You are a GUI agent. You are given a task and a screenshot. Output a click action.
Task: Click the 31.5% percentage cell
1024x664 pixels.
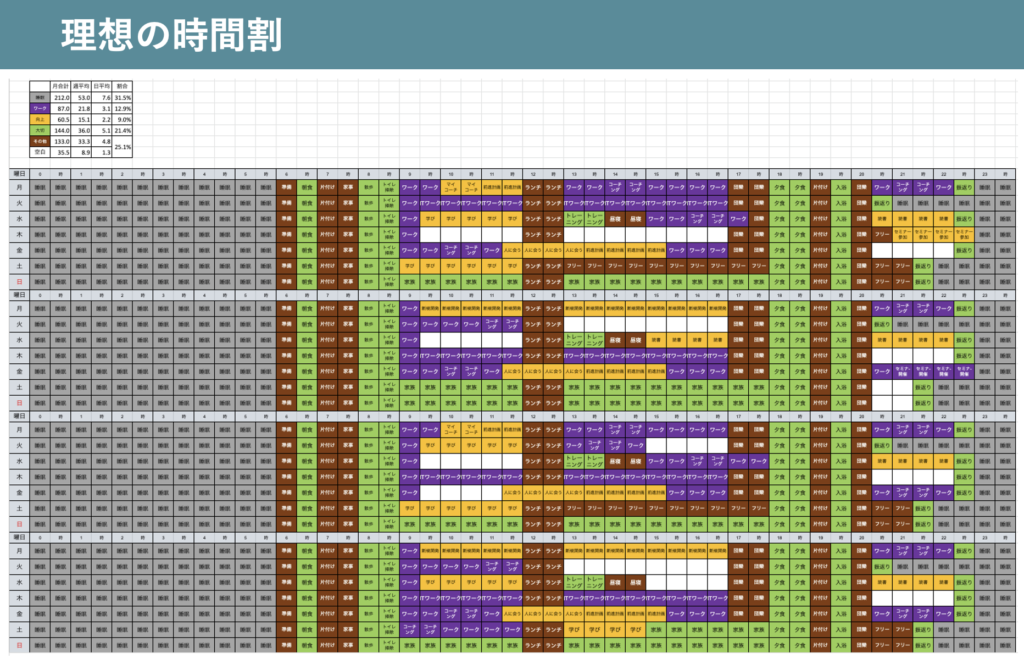122,97
